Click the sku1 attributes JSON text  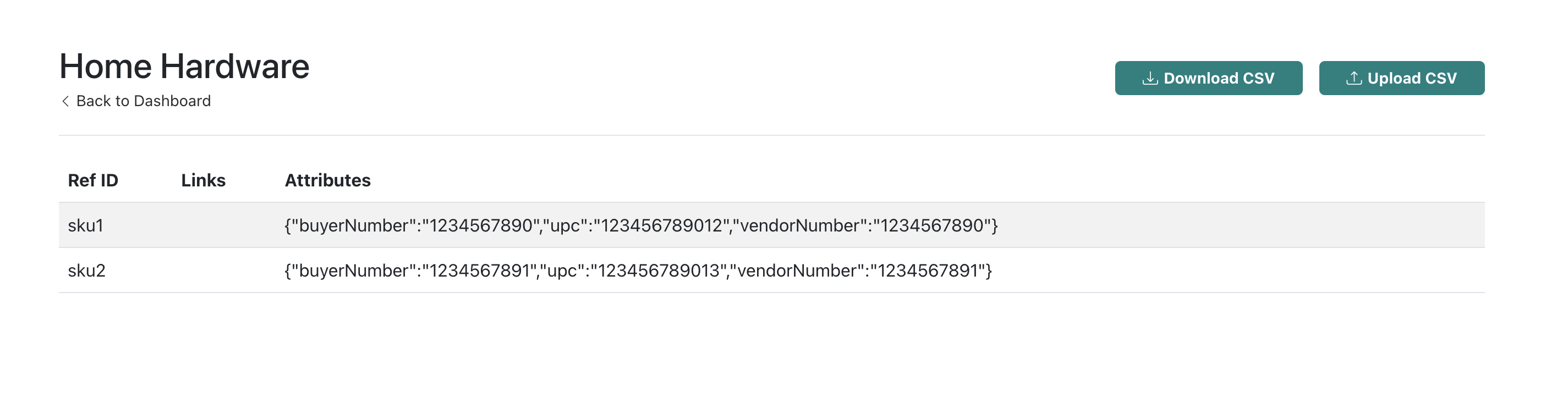coord(641,225)
